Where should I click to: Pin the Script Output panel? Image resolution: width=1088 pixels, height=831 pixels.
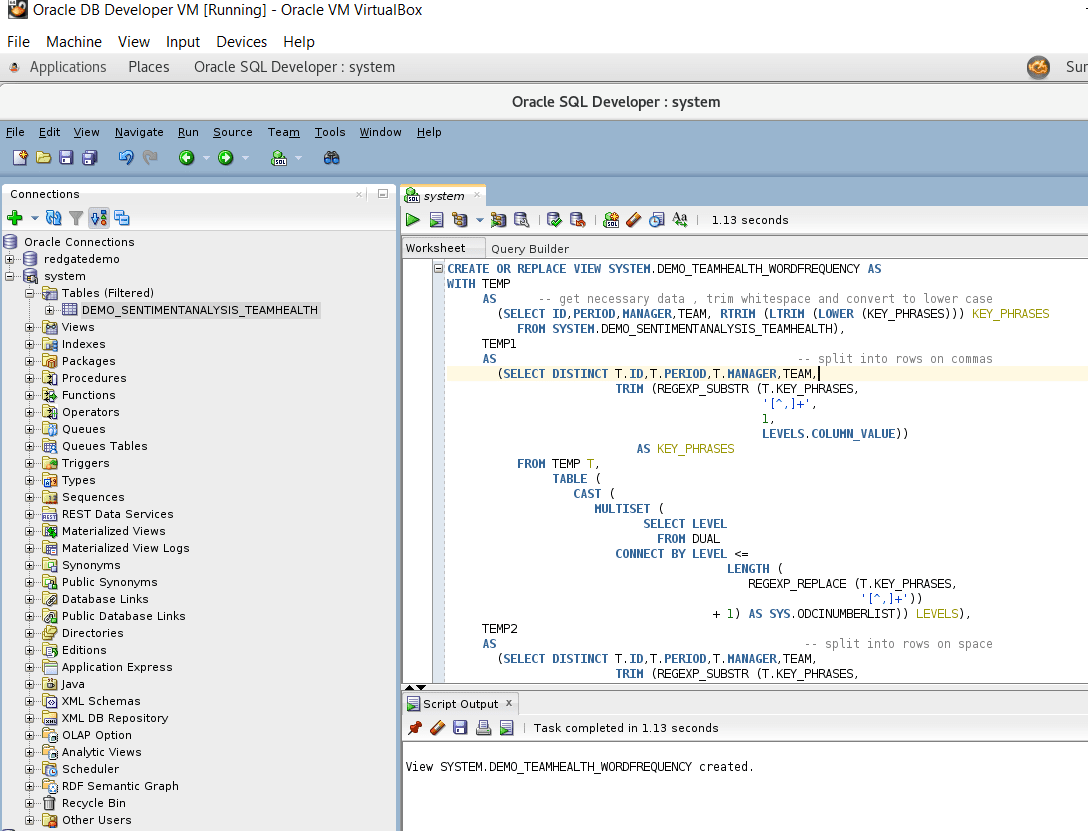tap(415, 728)
